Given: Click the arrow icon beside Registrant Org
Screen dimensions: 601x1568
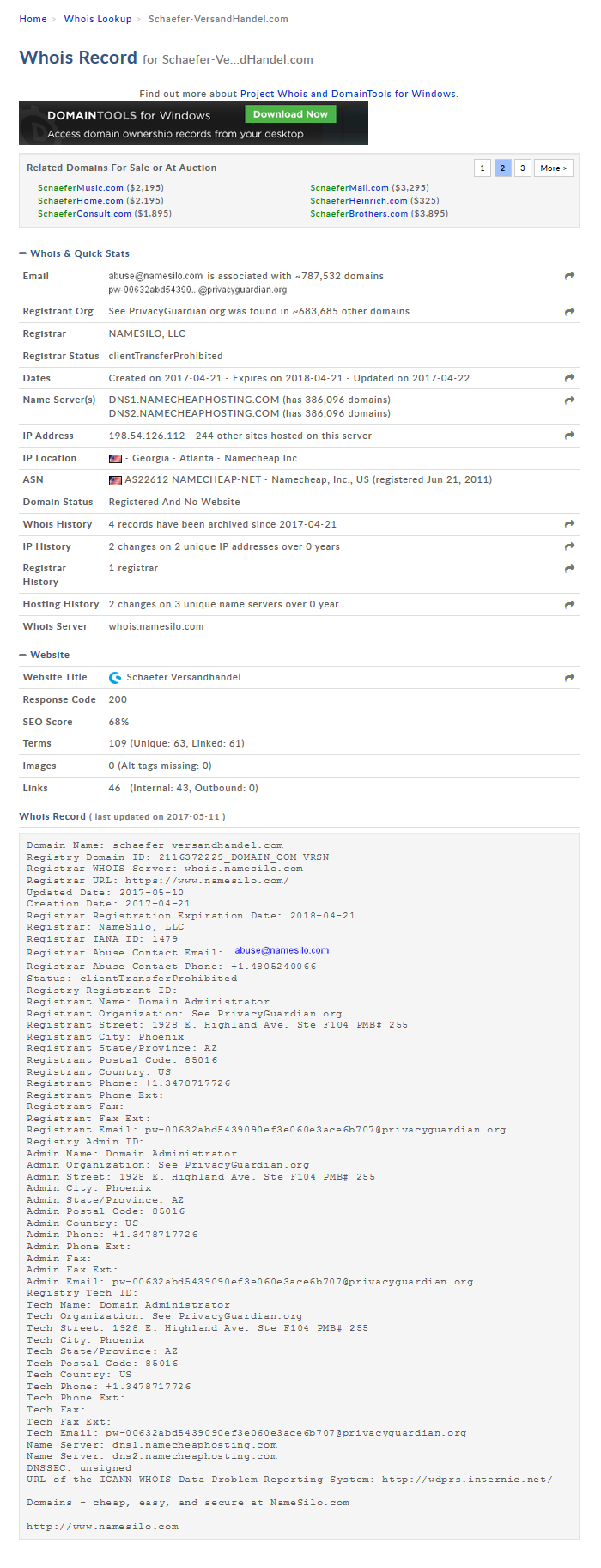Looking at the screenshot, I should (x=569, y=312).
